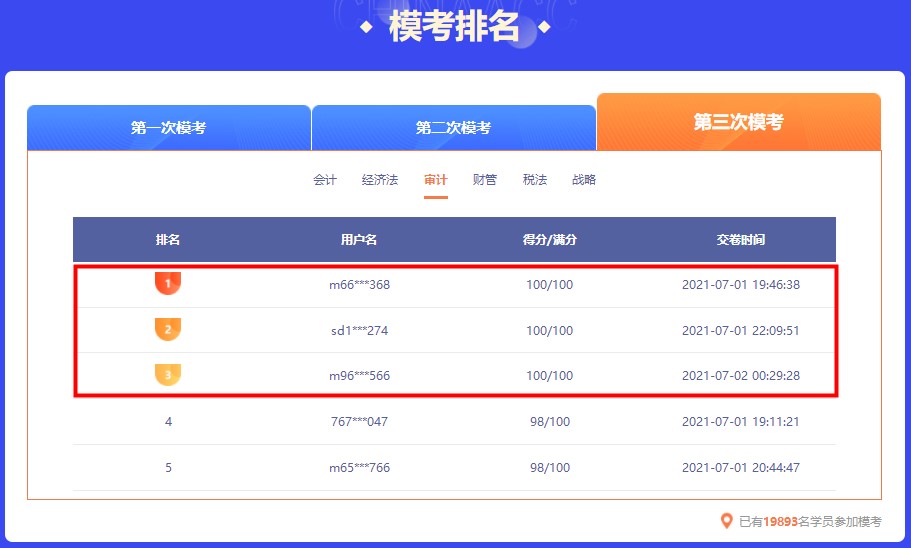
Task: Select username 767***047
Action: (x=360, y=422)
